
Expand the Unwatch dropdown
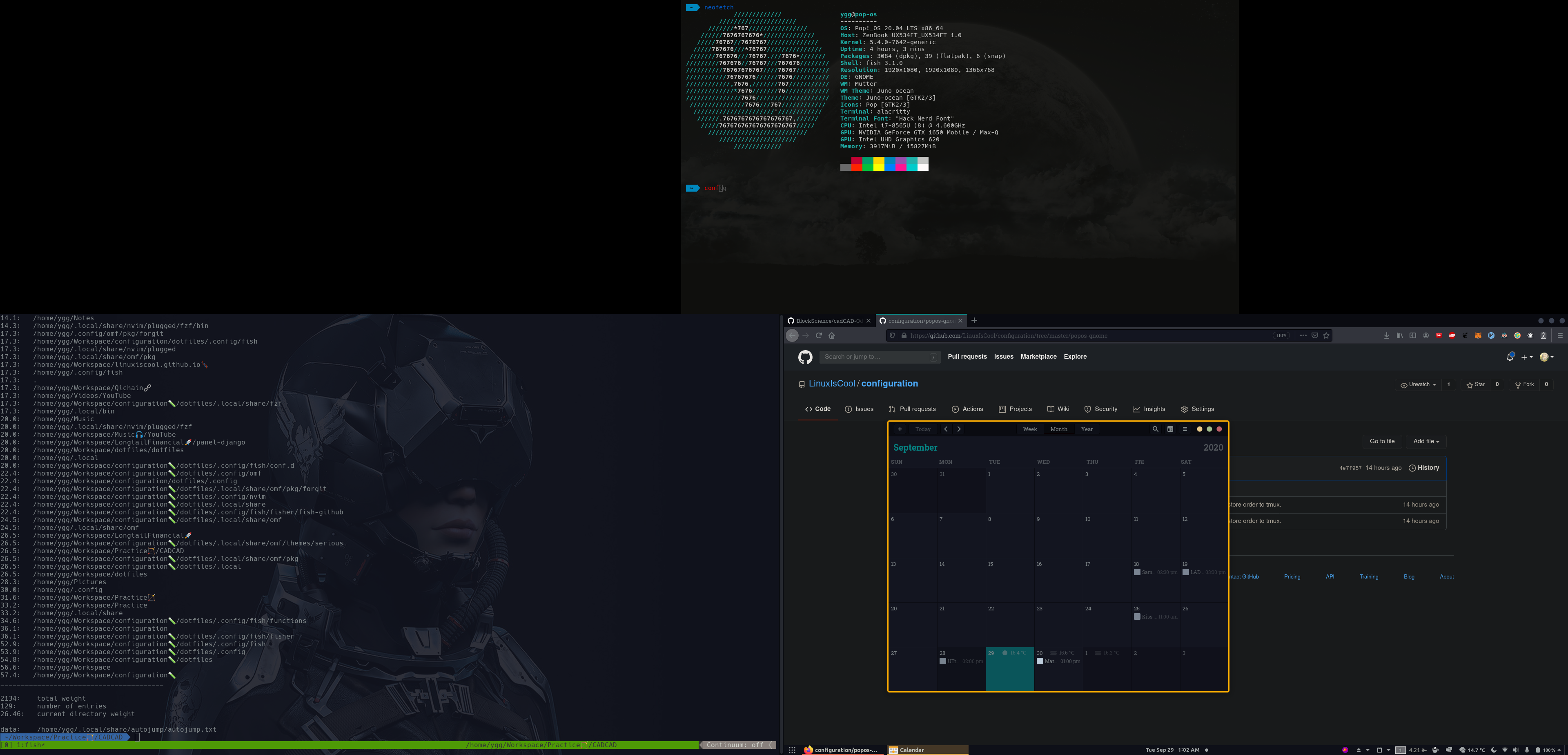click(x=1418, y=385)
